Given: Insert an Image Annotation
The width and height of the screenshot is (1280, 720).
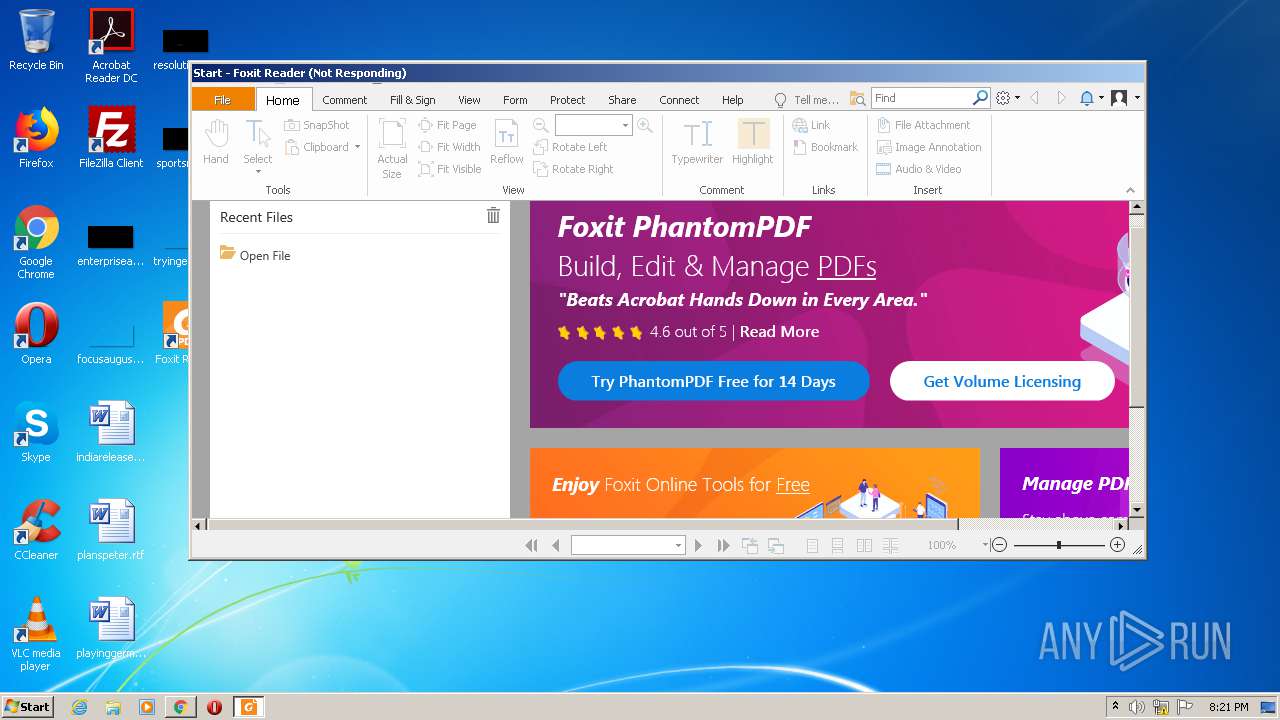Looking at the screenshot, I should tap(928, 147).
